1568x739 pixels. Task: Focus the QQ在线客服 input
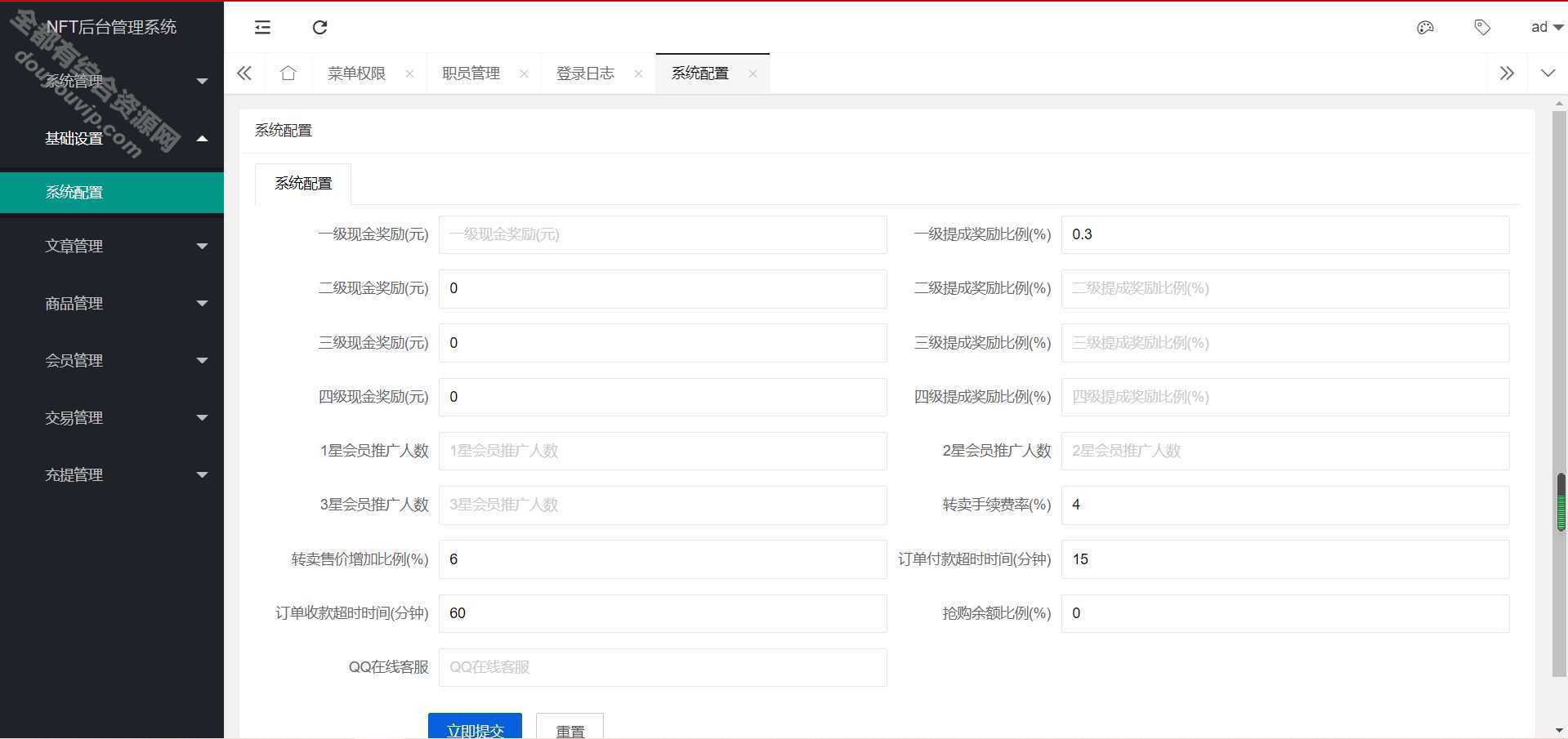663,667
